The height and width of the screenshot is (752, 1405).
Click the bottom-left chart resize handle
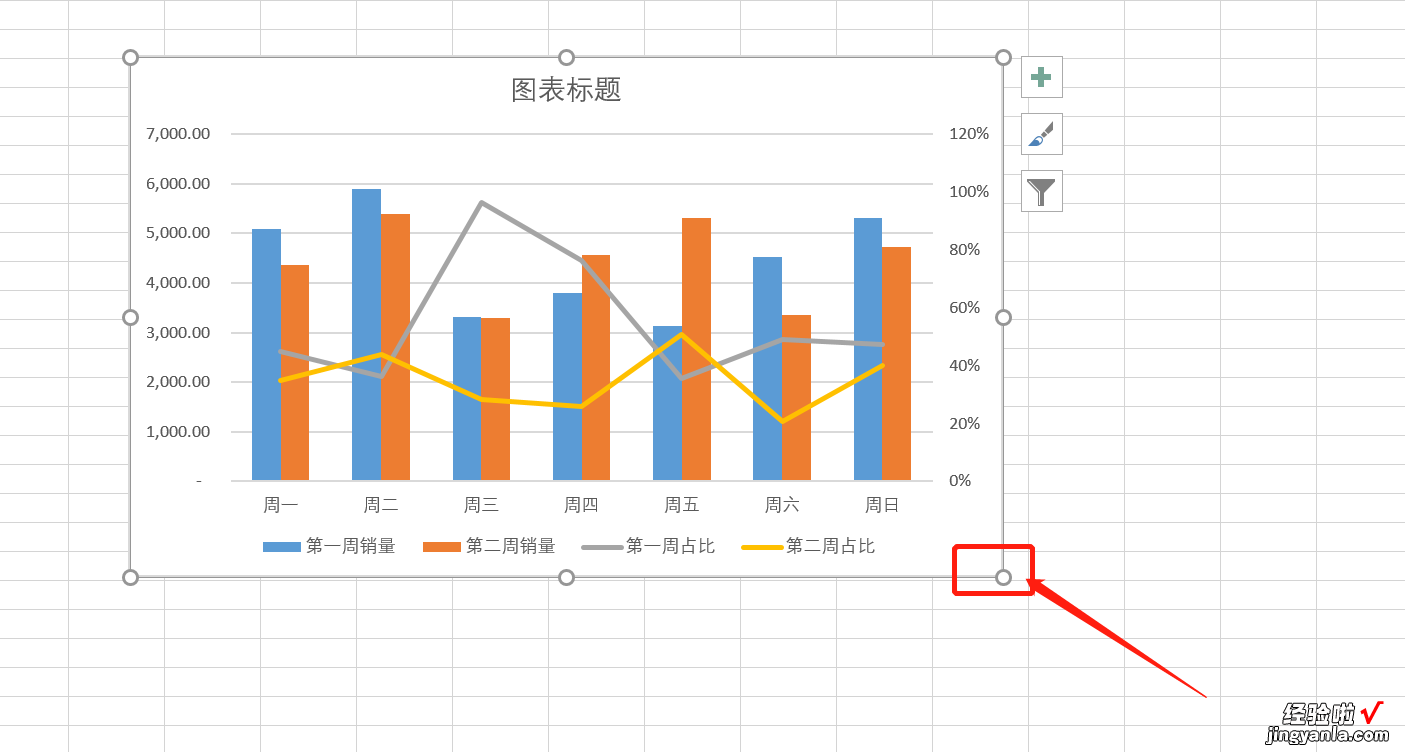click(130, 577)
